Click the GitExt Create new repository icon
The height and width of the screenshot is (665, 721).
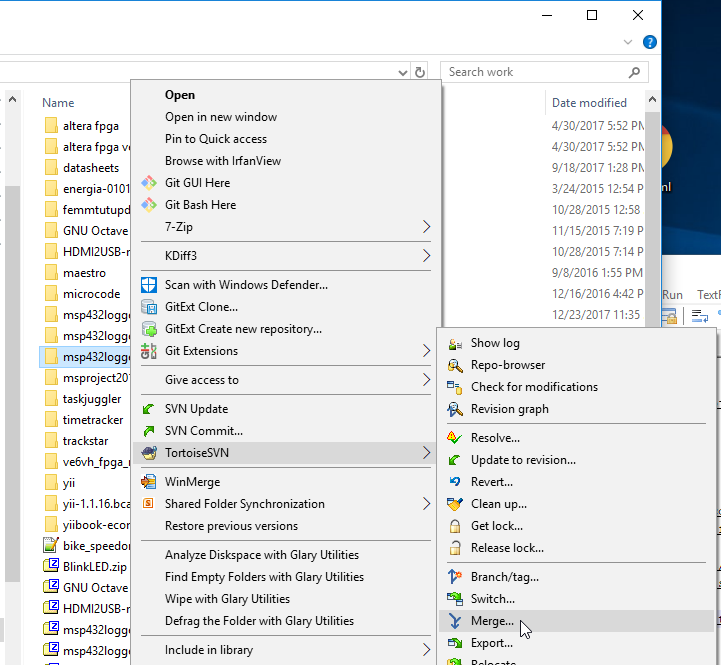point(149,329)
